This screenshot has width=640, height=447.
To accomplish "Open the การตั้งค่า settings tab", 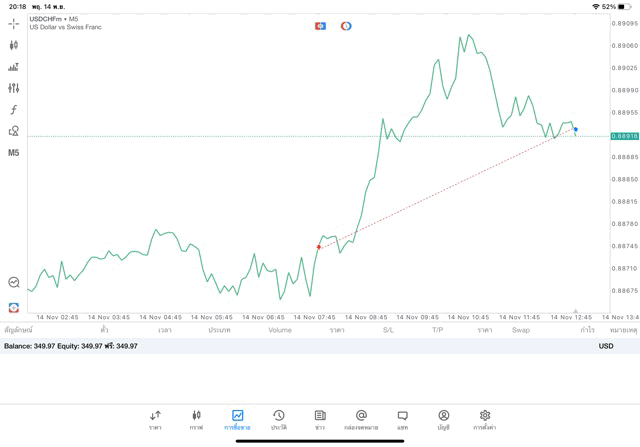I will click(485, 419).
